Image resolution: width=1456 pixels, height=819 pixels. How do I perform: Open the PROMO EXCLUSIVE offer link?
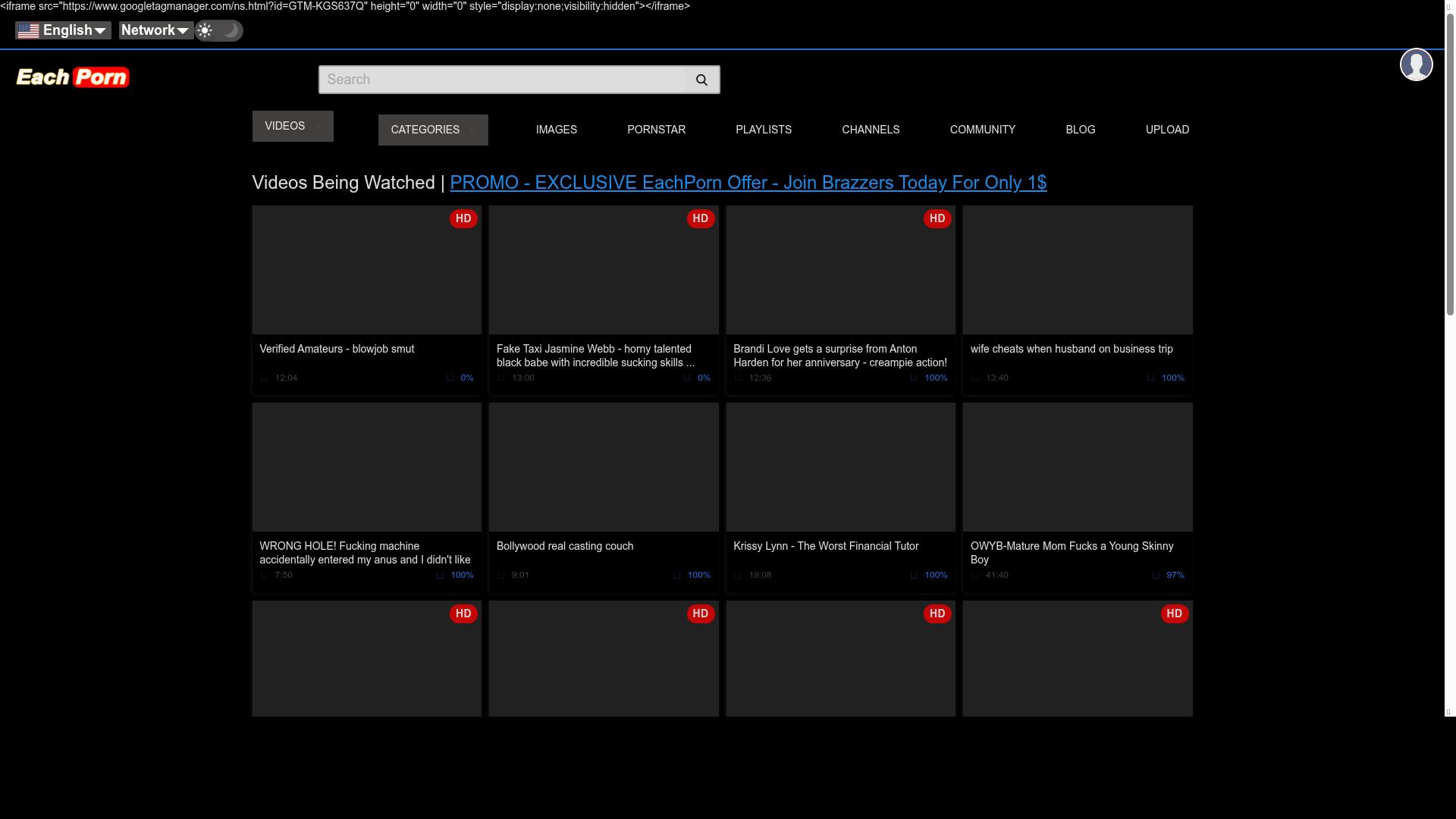(748, 183)
